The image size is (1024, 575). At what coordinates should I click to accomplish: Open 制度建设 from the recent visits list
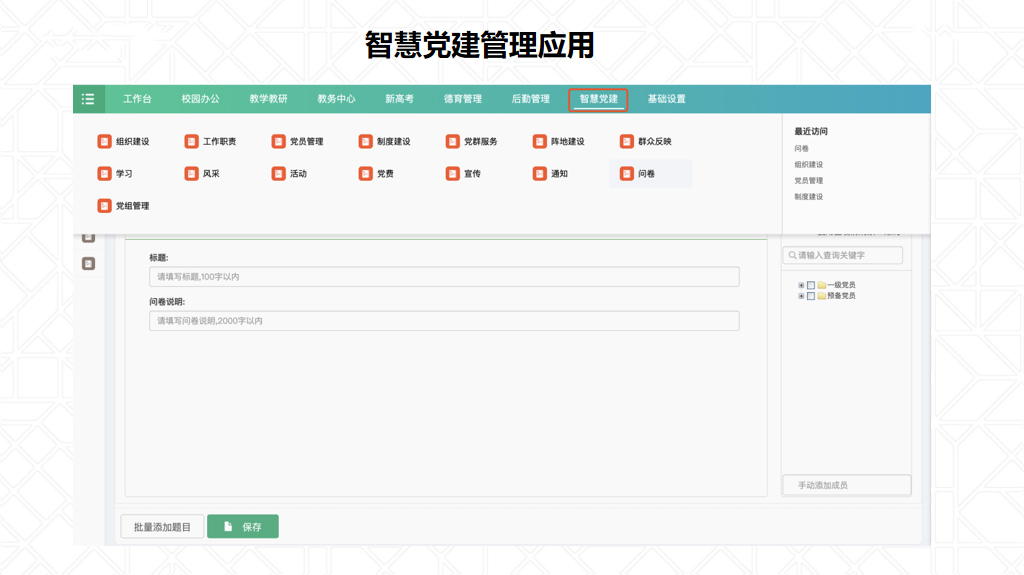pyautogui.click(x=809, y=197)
